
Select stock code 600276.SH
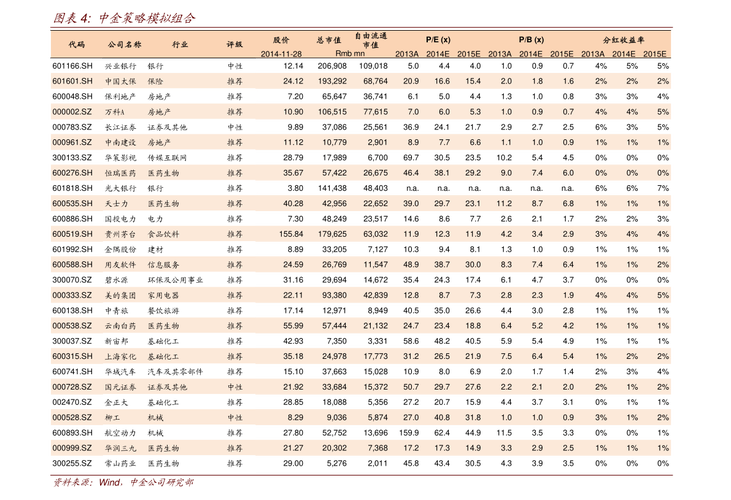coord(72,173)
